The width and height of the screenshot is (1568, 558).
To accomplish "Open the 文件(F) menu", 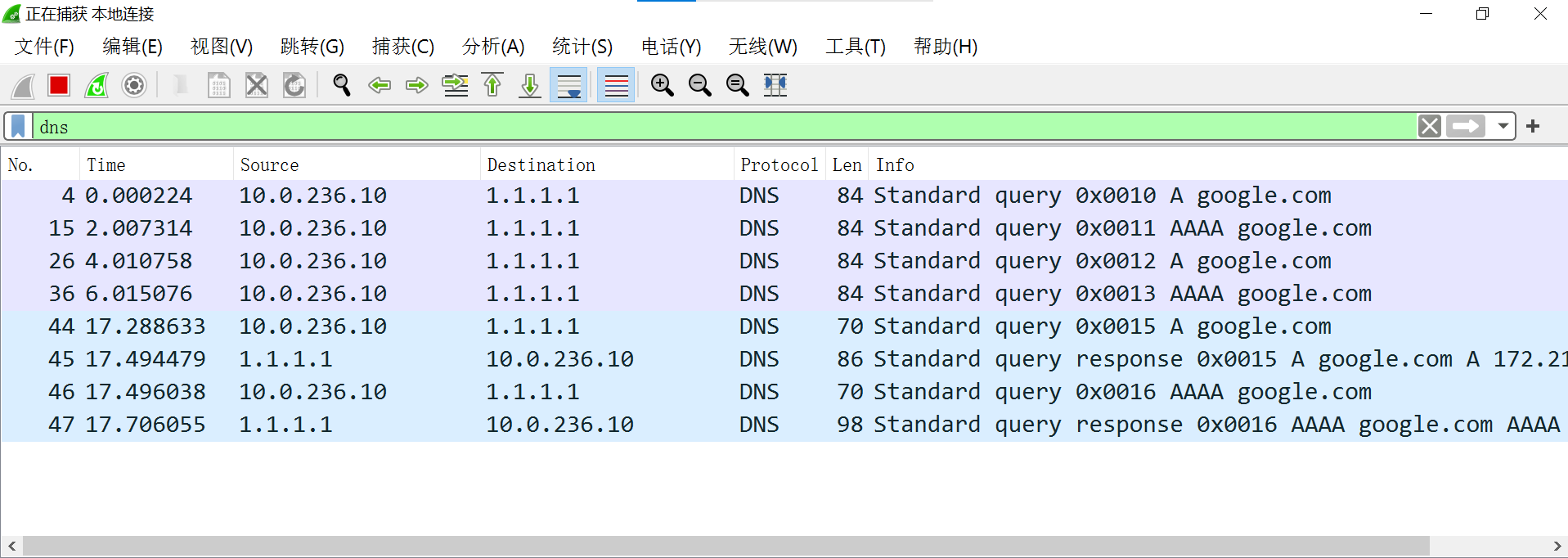I will coord(44,47).
